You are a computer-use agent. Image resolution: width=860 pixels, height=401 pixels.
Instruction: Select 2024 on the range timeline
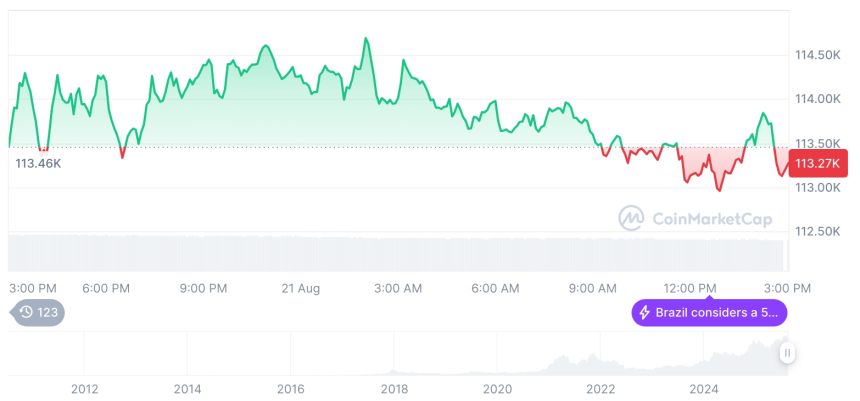704,388
